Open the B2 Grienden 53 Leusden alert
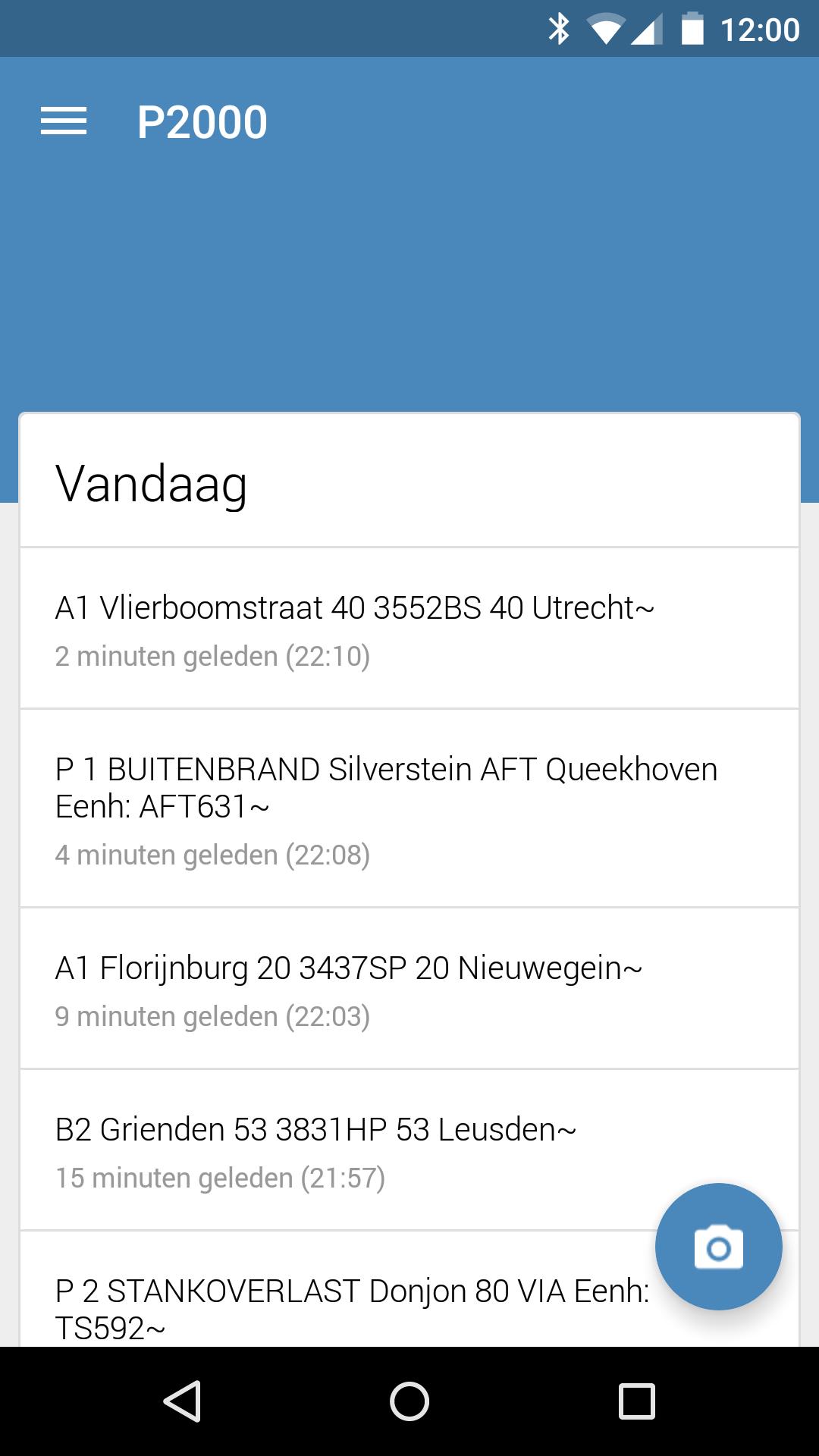Screen dimensions: 819x1456 click(x=315, y=1130)
